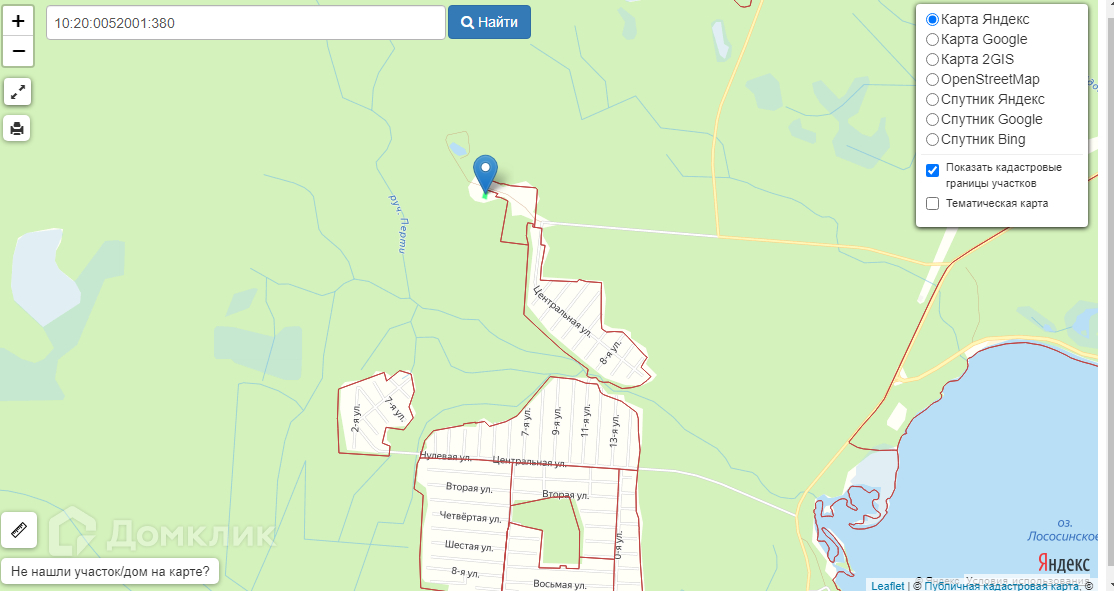Click the Яндекс logo on map
1114x591 pixels.
click(1064, 563)
